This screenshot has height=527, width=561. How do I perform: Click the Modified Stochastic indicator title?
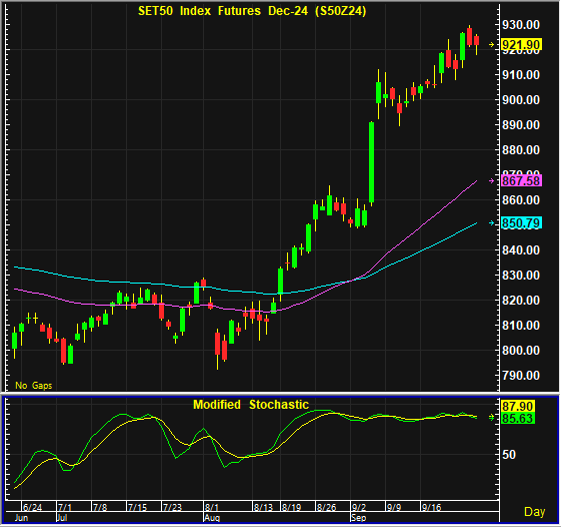click(251, 405)
